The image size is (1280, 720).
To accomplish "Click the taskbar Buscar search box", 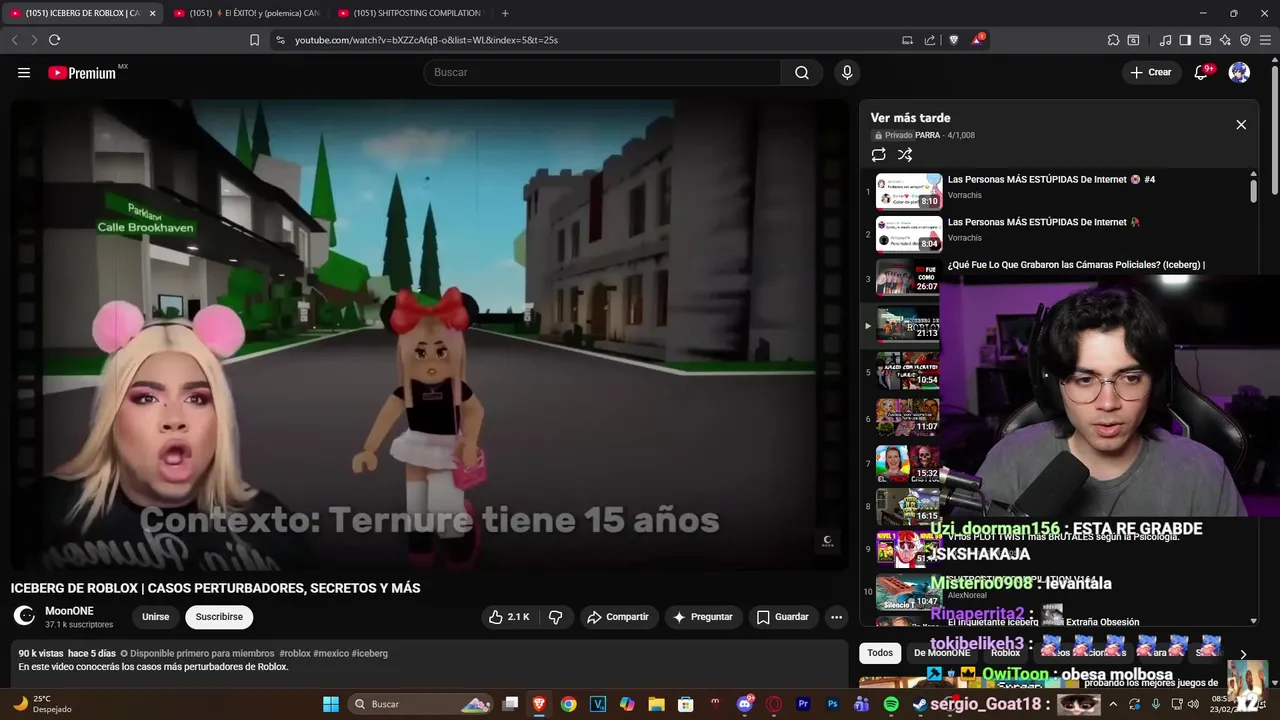I will point(420,704).
